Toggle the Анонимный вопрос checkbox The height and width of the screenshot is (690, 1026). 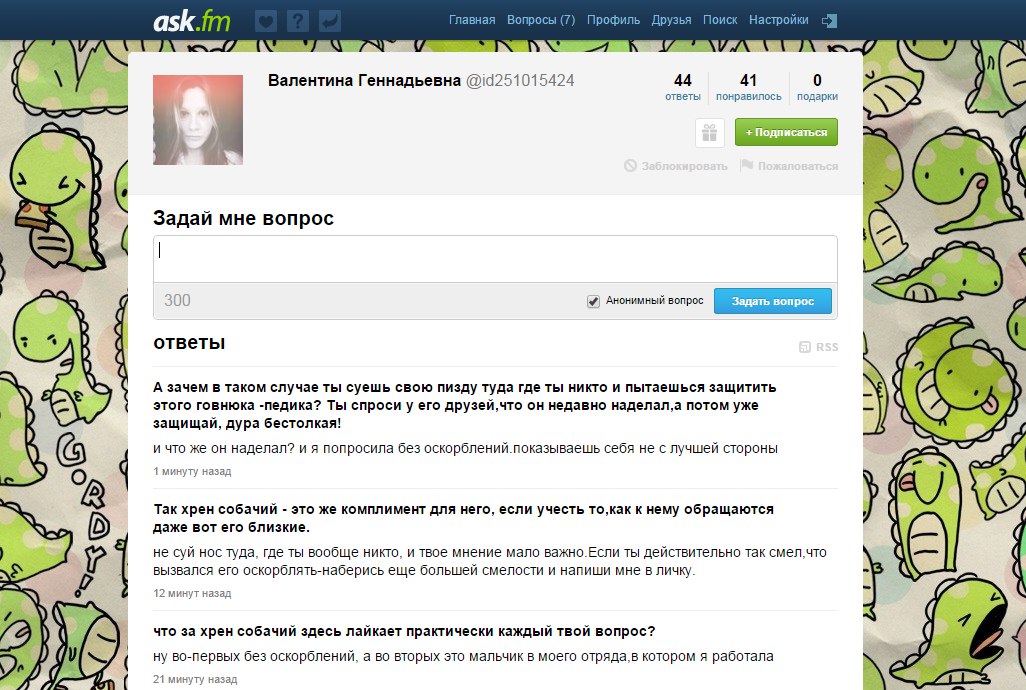pos(593,301)
